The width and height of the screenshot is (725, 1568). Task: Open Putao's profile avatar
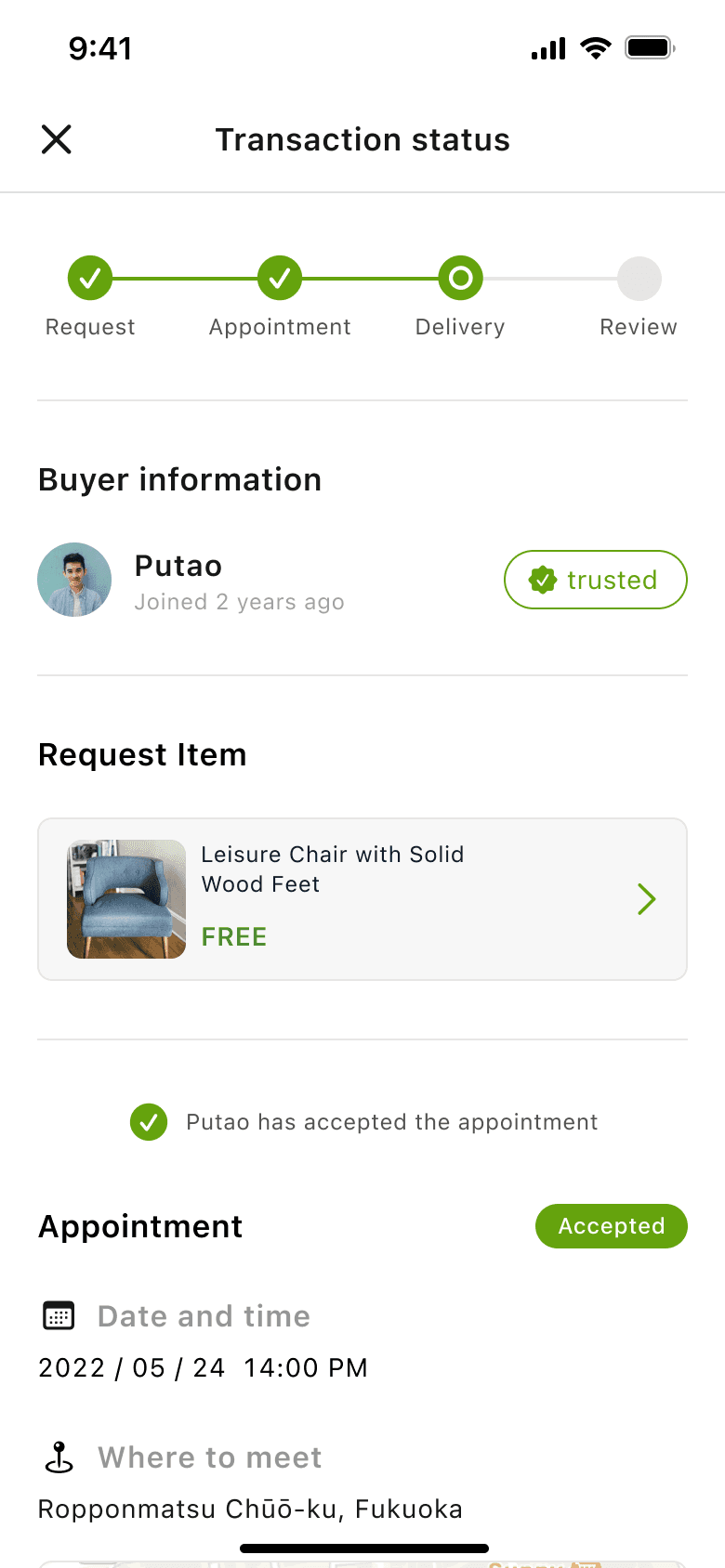click(x=74, y=580)
